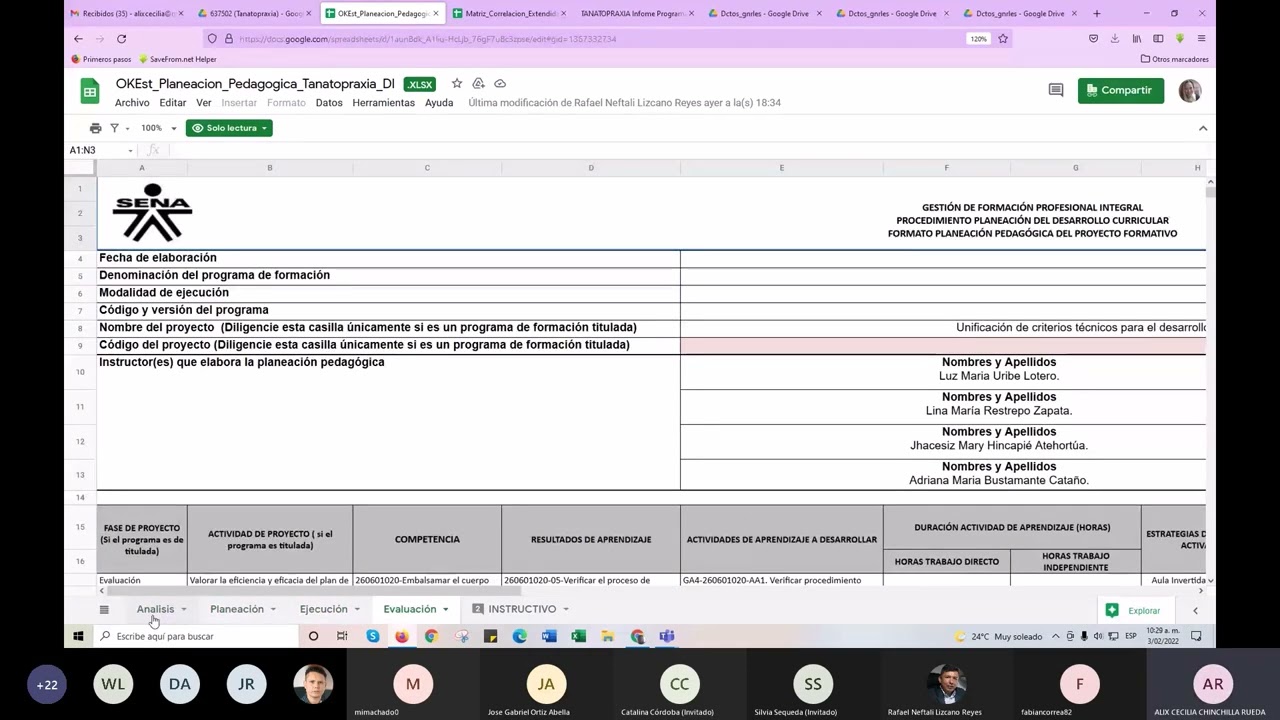Go back with the browser back arrow

(x=78, y=39)
